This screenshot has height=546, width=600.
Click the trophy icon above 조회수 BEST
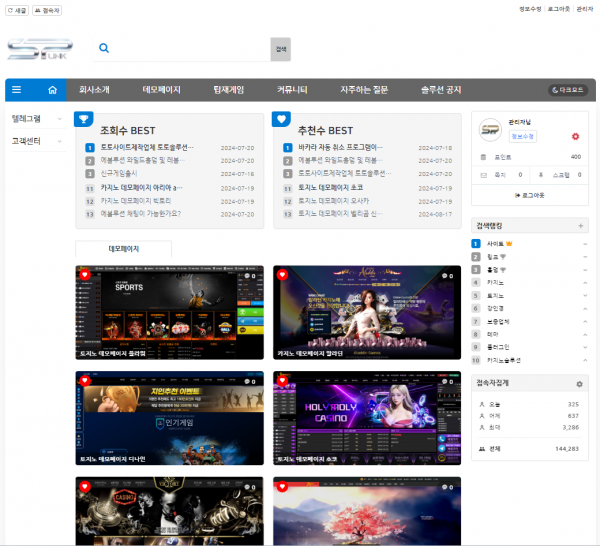(85, 118)
